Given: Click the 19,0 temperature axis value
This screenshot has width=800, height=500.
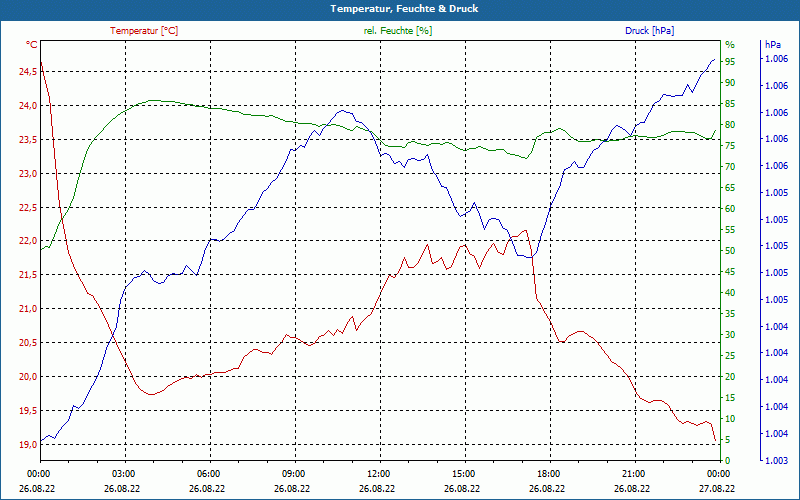Looking at the screenshot, I should click(x=28, y=444).
